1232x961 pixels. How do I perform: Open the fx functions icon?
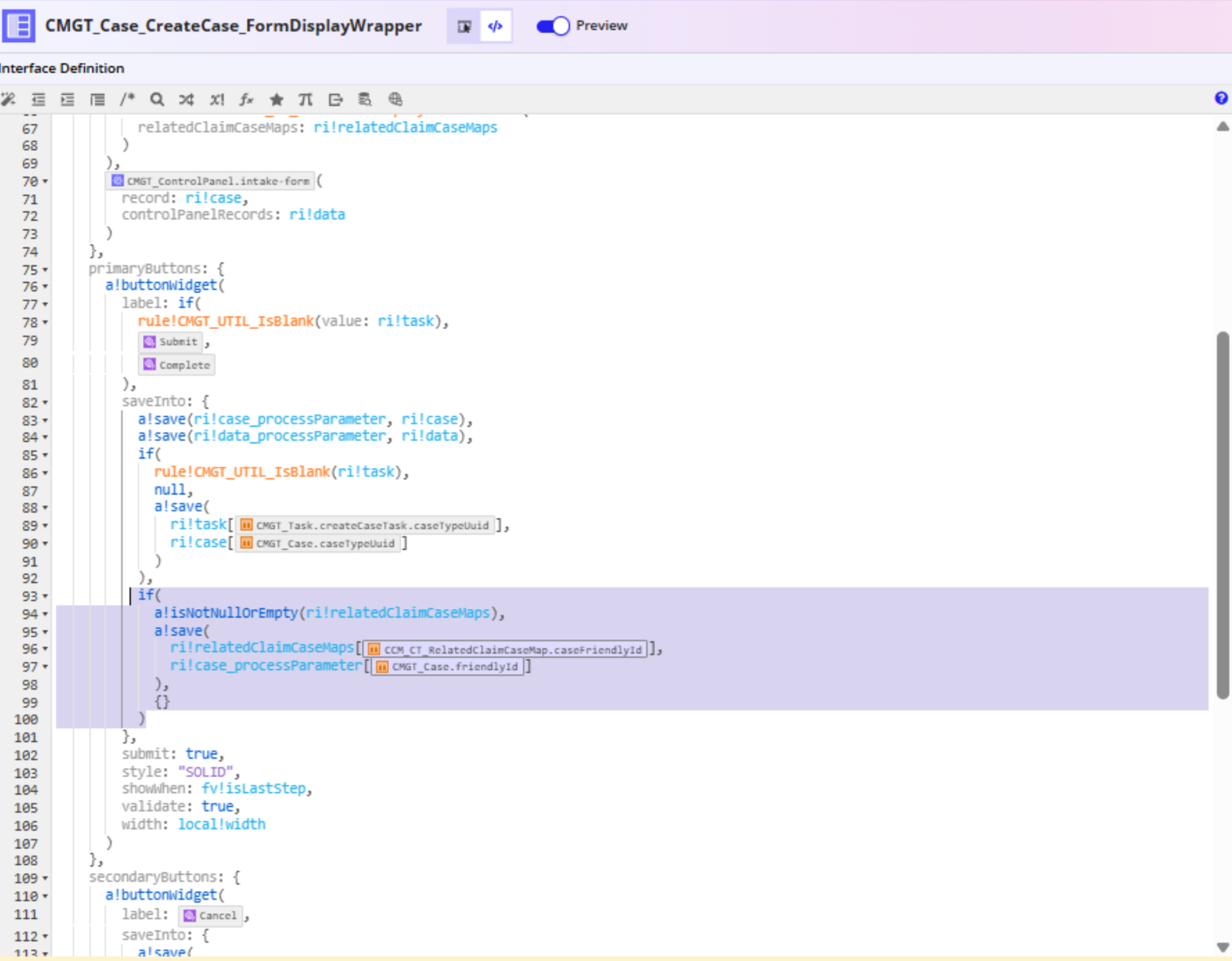[246, 99]
